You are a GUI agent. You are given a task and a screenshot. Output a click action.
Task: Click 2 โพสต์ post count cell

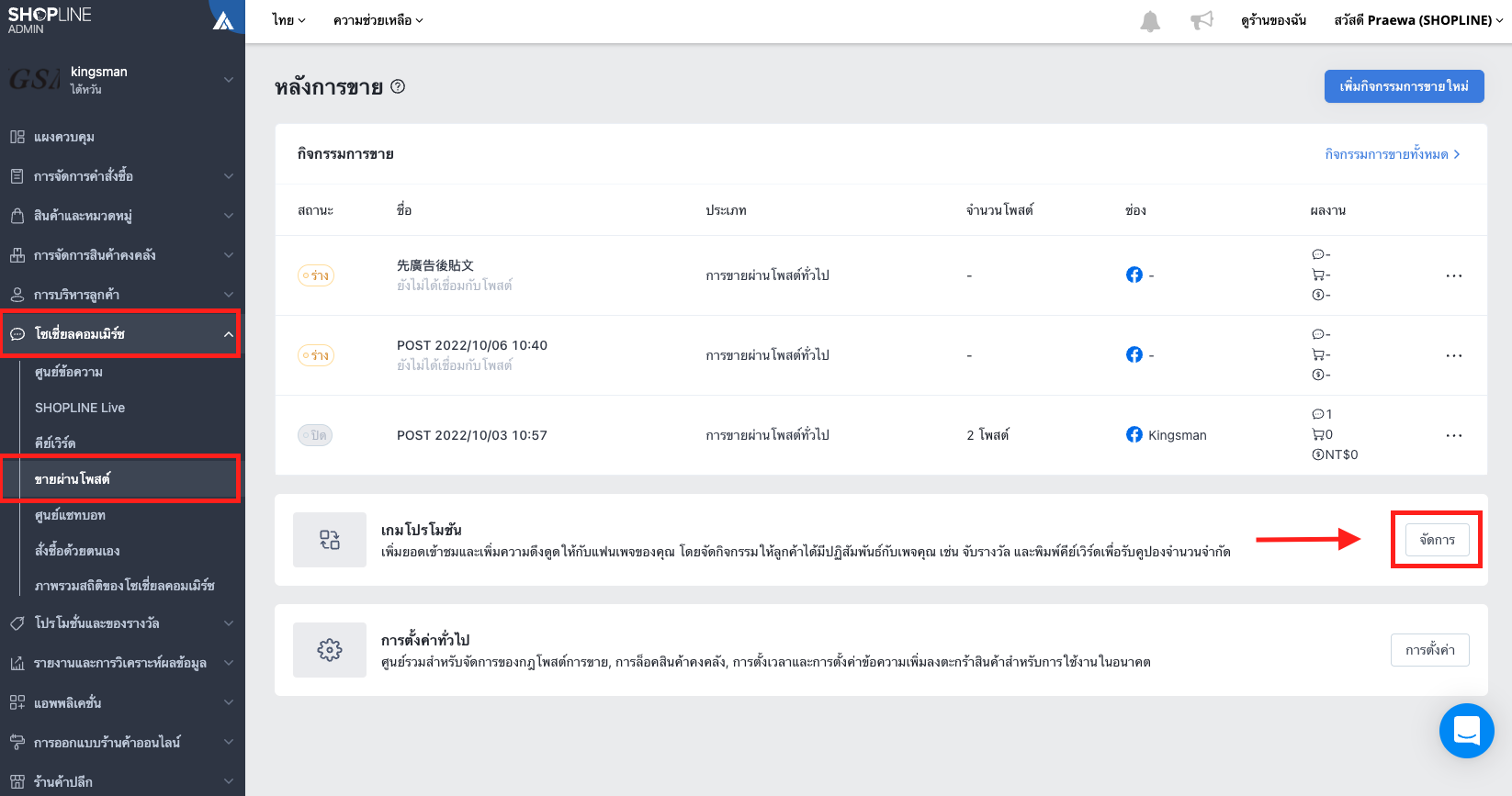point(987,435)
